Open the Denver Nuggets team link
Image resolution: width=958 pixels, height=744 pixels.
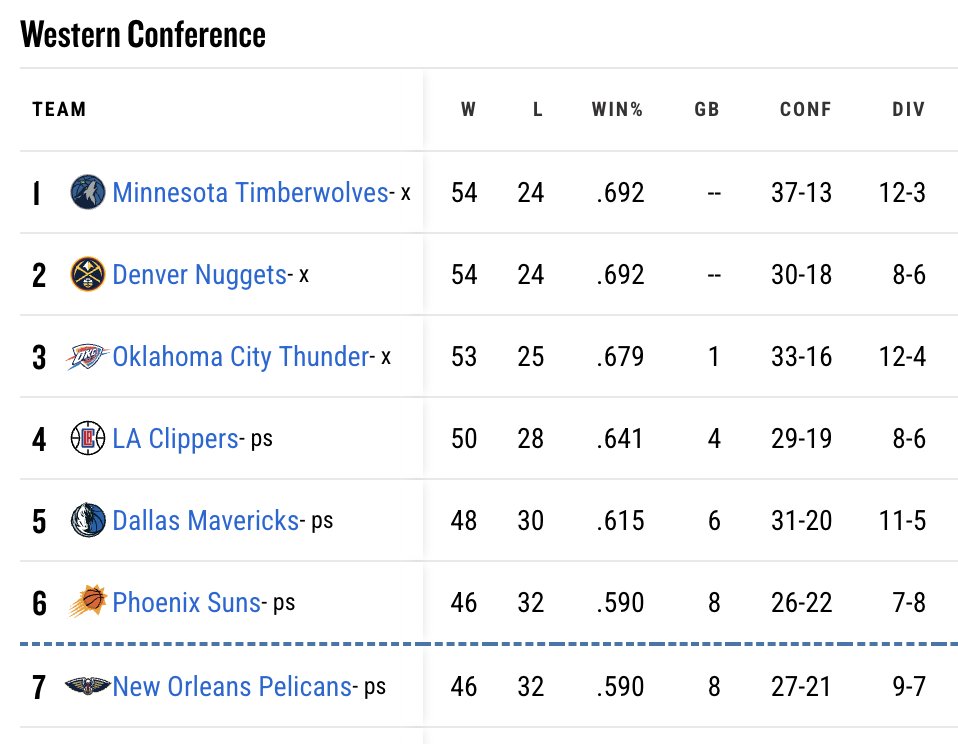pos(199,274)
